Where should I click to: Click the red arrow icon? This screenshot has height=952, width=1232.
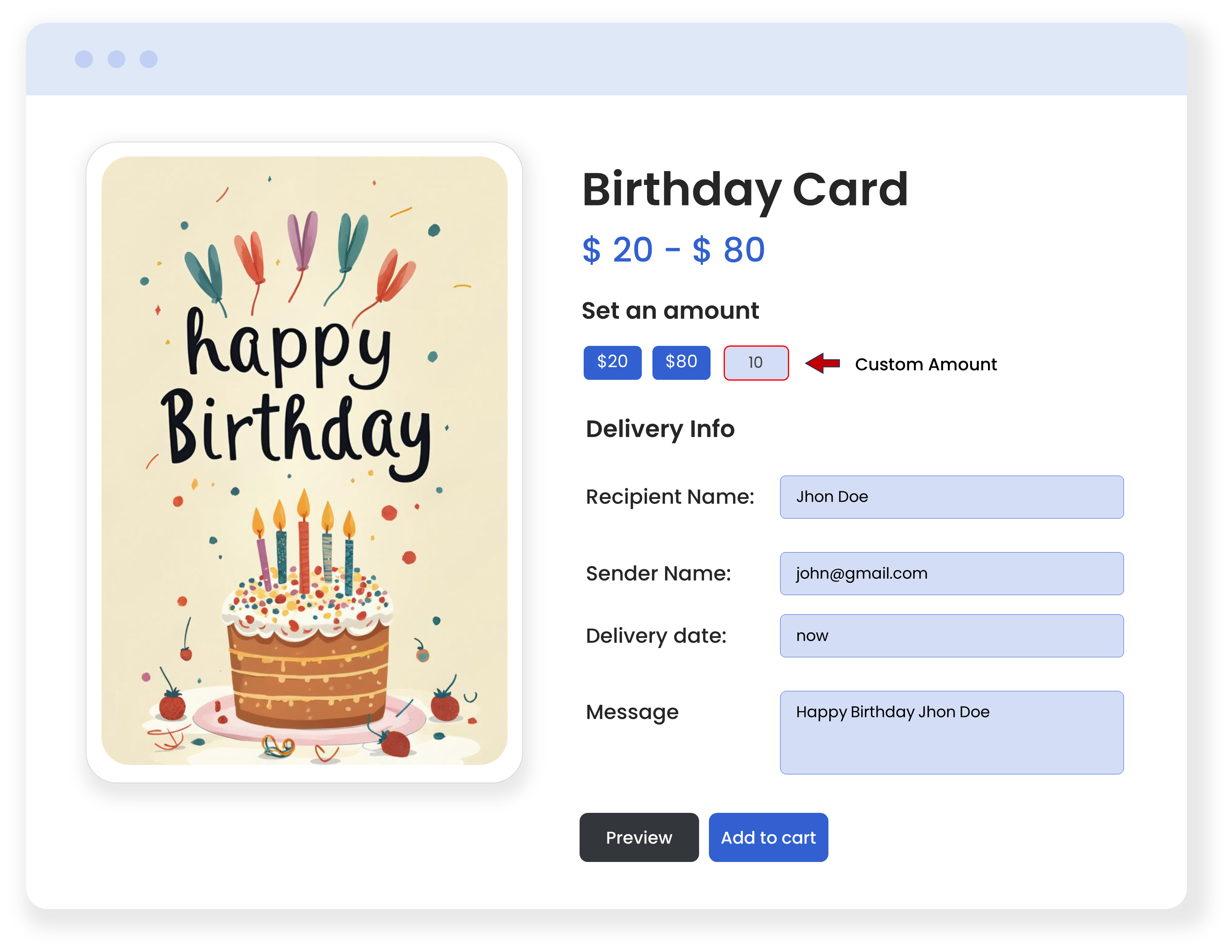coord(822,363)
